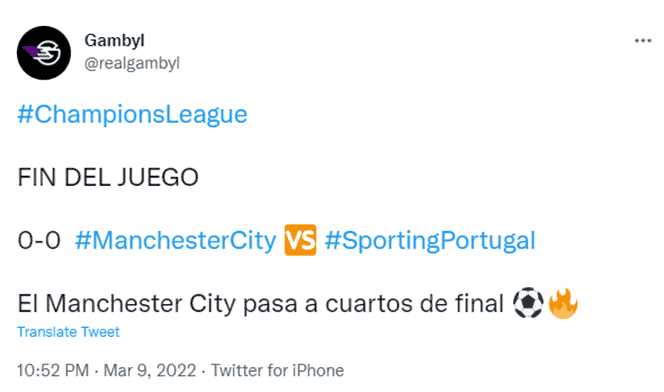Open the three-dot more options menu
Image resolution: width=664 pixels, height=392 pixels.
[642, 41]
